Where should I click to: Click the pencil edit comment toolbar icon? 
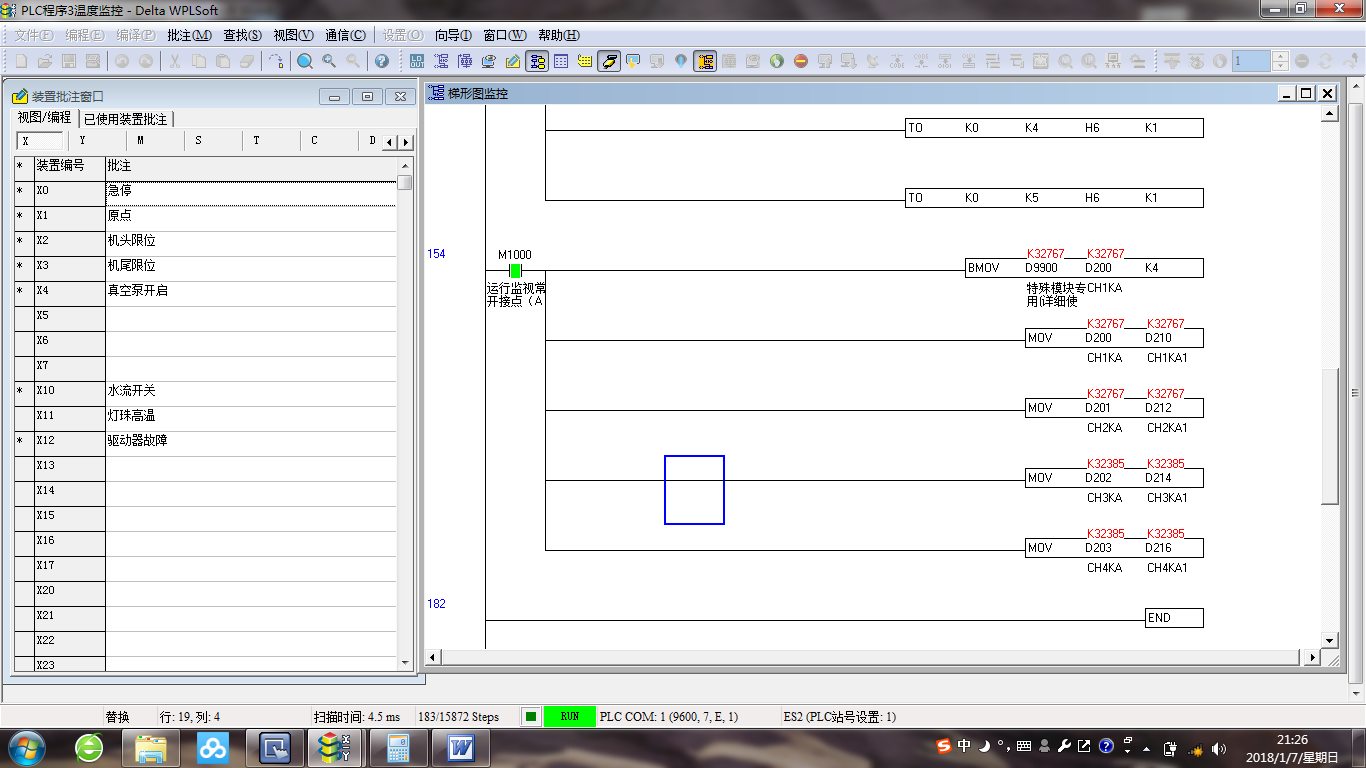512,61
